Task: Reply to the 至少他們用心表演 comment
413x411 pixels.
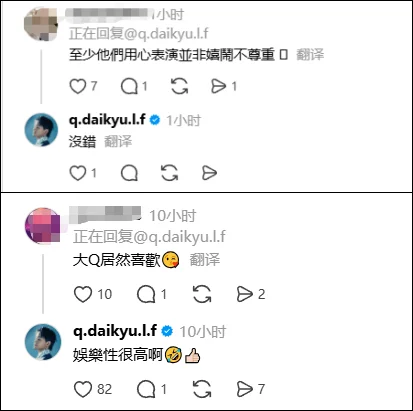Action: [129, 86]
